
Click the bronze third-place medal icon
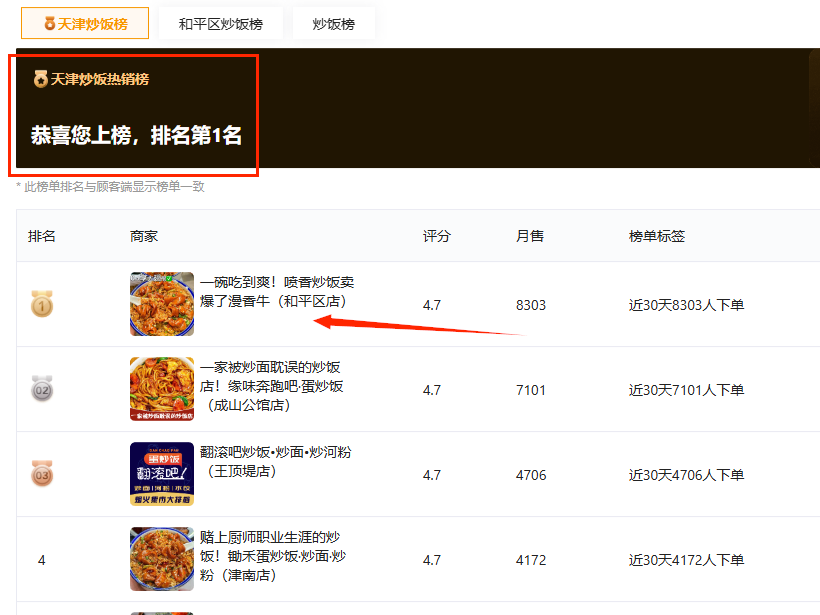click(41, 474)
